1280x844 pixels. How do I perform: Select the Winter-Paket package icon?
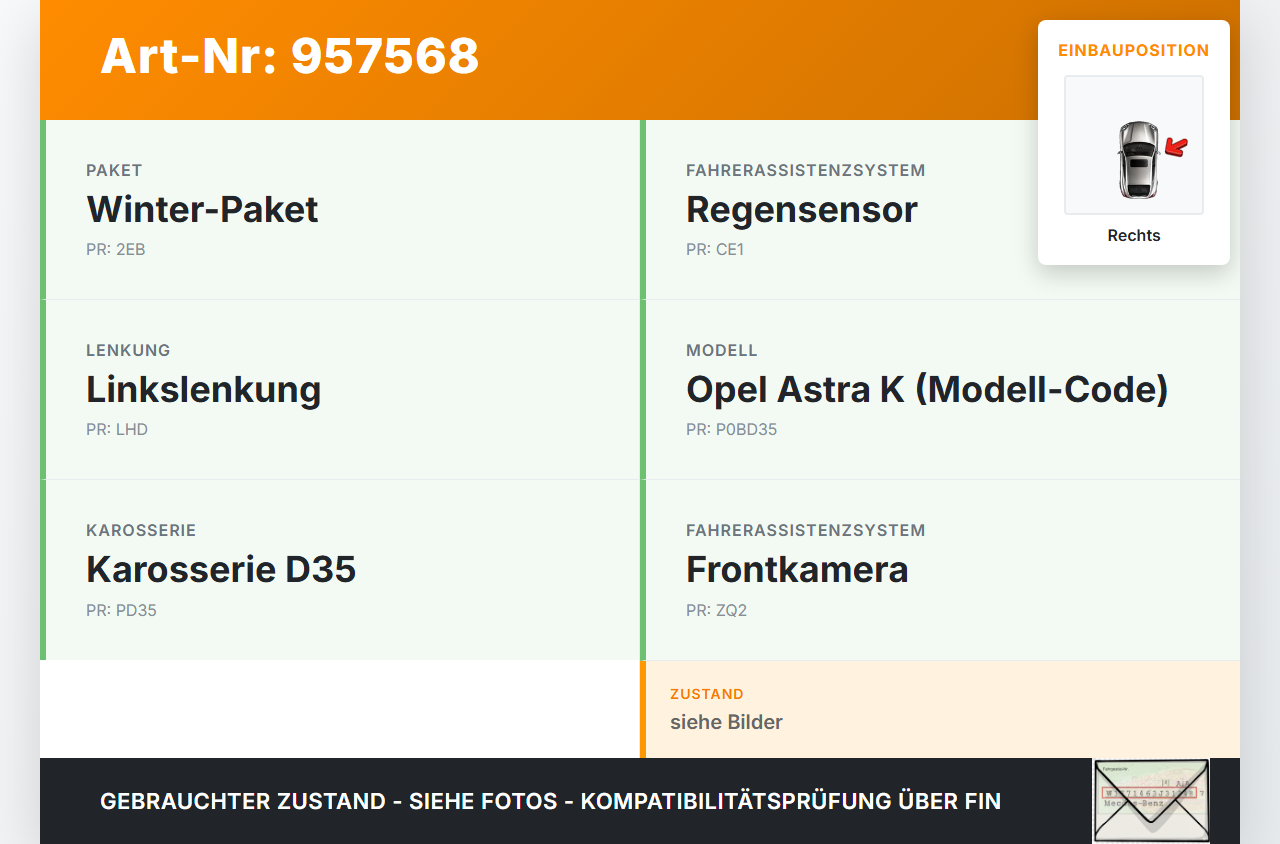202,209
